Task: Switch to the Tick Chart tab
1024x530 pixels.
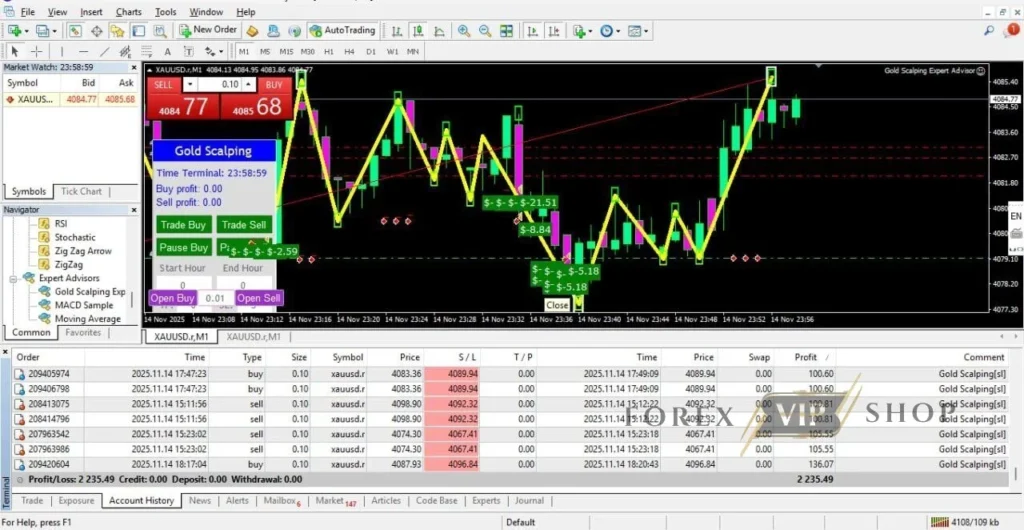Action: [x=82, y=191]
